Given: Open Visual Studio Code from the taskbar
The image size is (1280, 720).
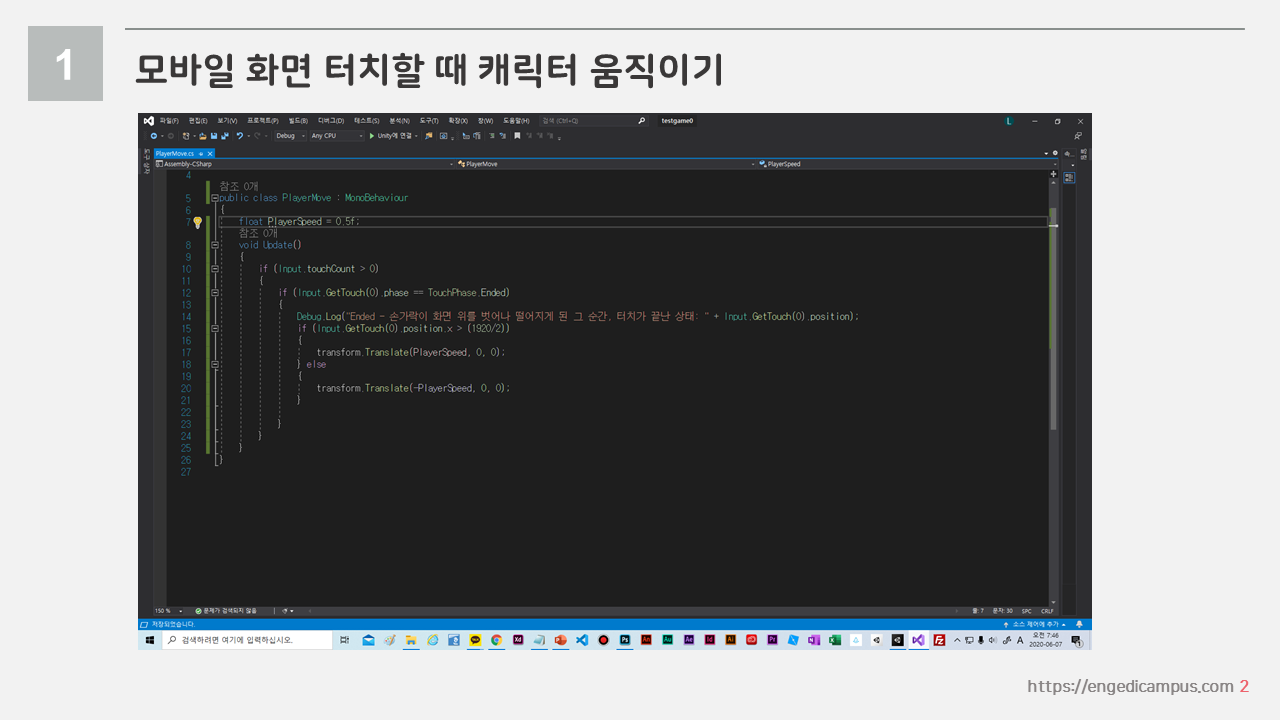Looking at the screenshot, I should pyautogui.click(x=582, y=640).
